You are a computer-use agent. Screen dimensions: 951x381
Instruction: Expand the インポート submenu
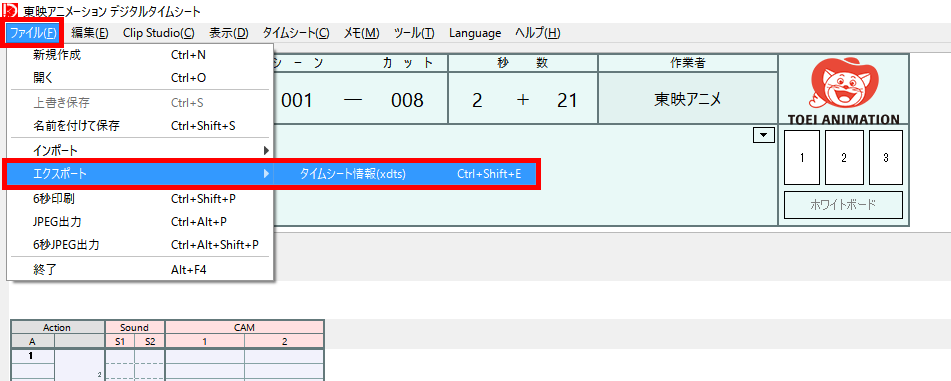pyautogui.click(x=140, y=150)
